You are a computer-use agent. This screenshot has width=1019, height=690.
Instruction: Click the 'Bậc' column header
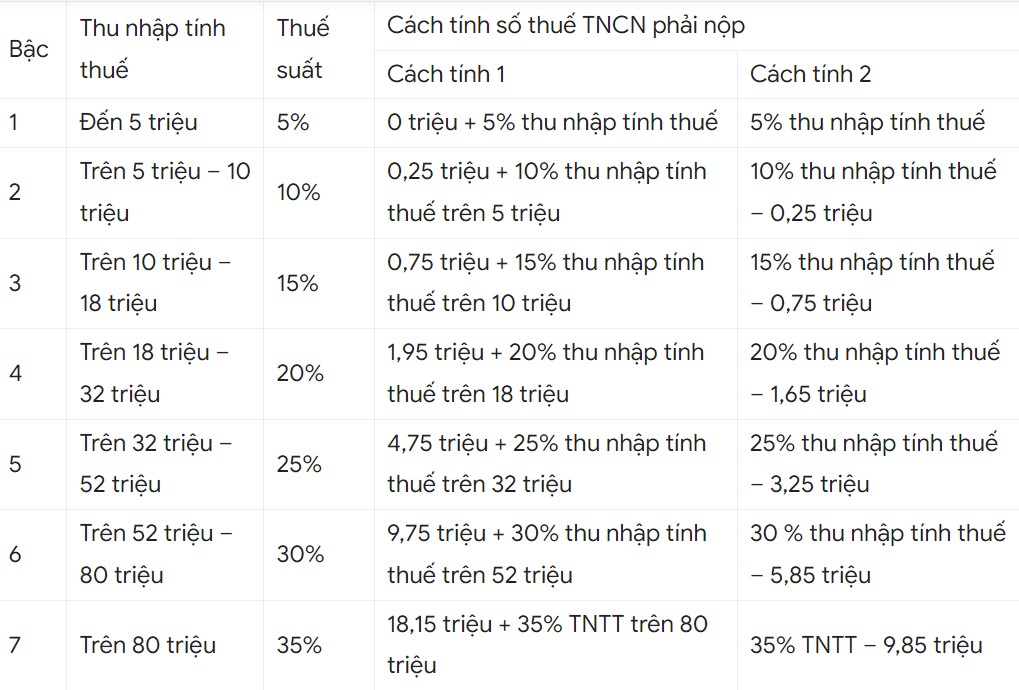click(x=29, y=49)
